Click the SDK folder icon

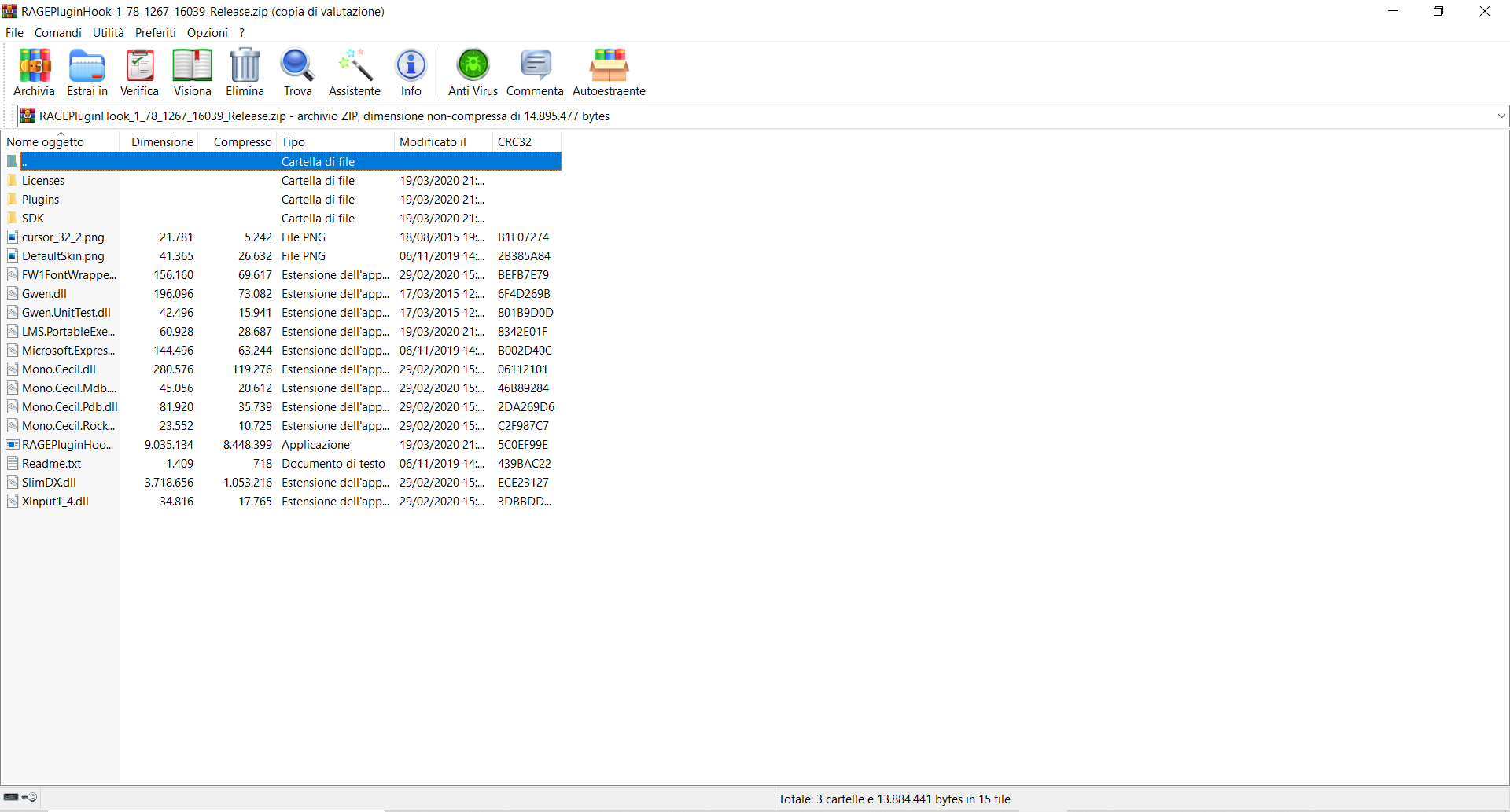coord(12,219)
